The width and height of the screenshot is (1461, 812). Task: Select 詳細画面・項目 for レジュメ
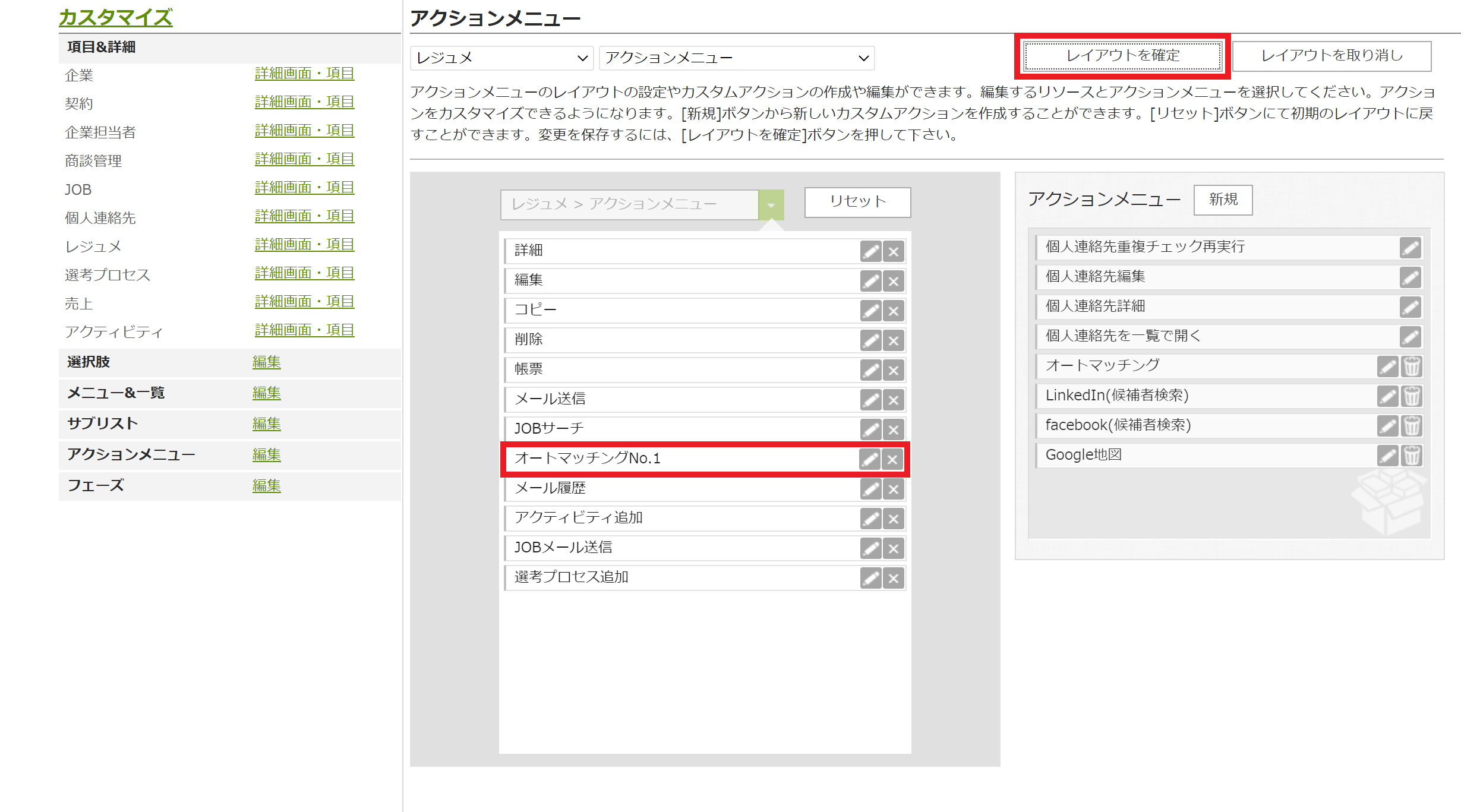(303, 245)
